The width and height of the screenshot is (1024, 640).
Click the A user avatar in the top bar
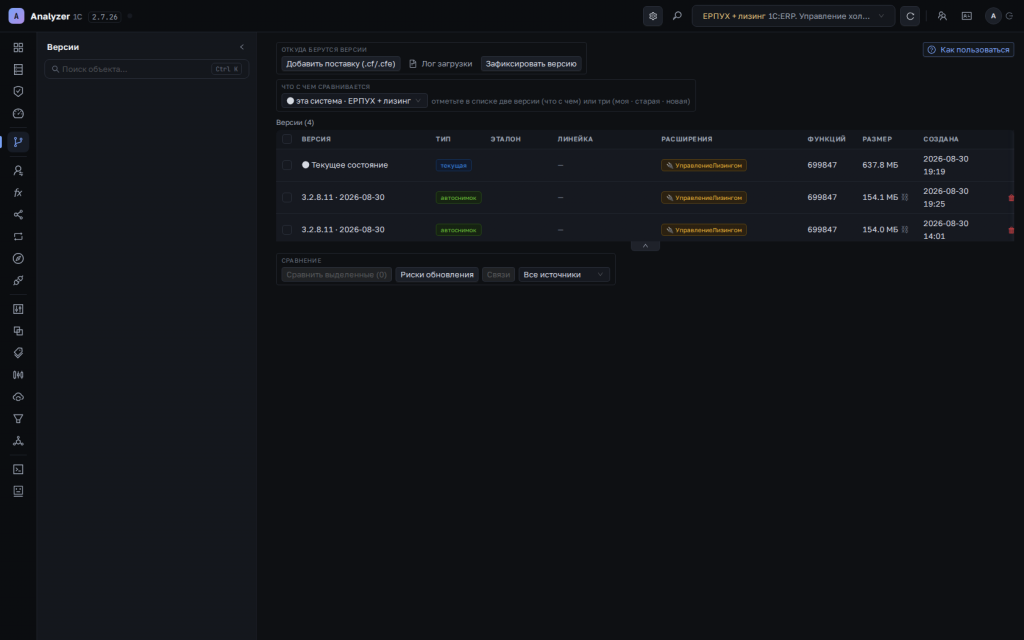coord(993,16)
